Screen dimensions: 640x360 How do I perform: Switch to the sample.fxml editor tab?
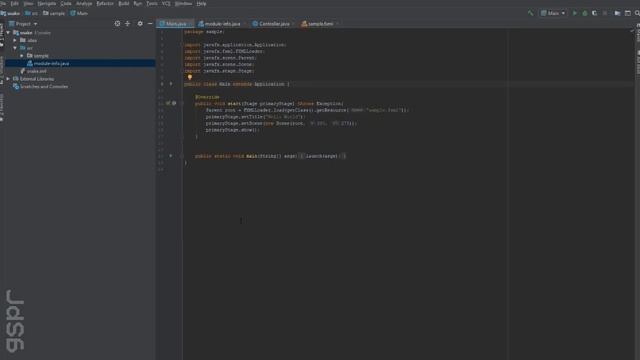click(x=319, y=24)
